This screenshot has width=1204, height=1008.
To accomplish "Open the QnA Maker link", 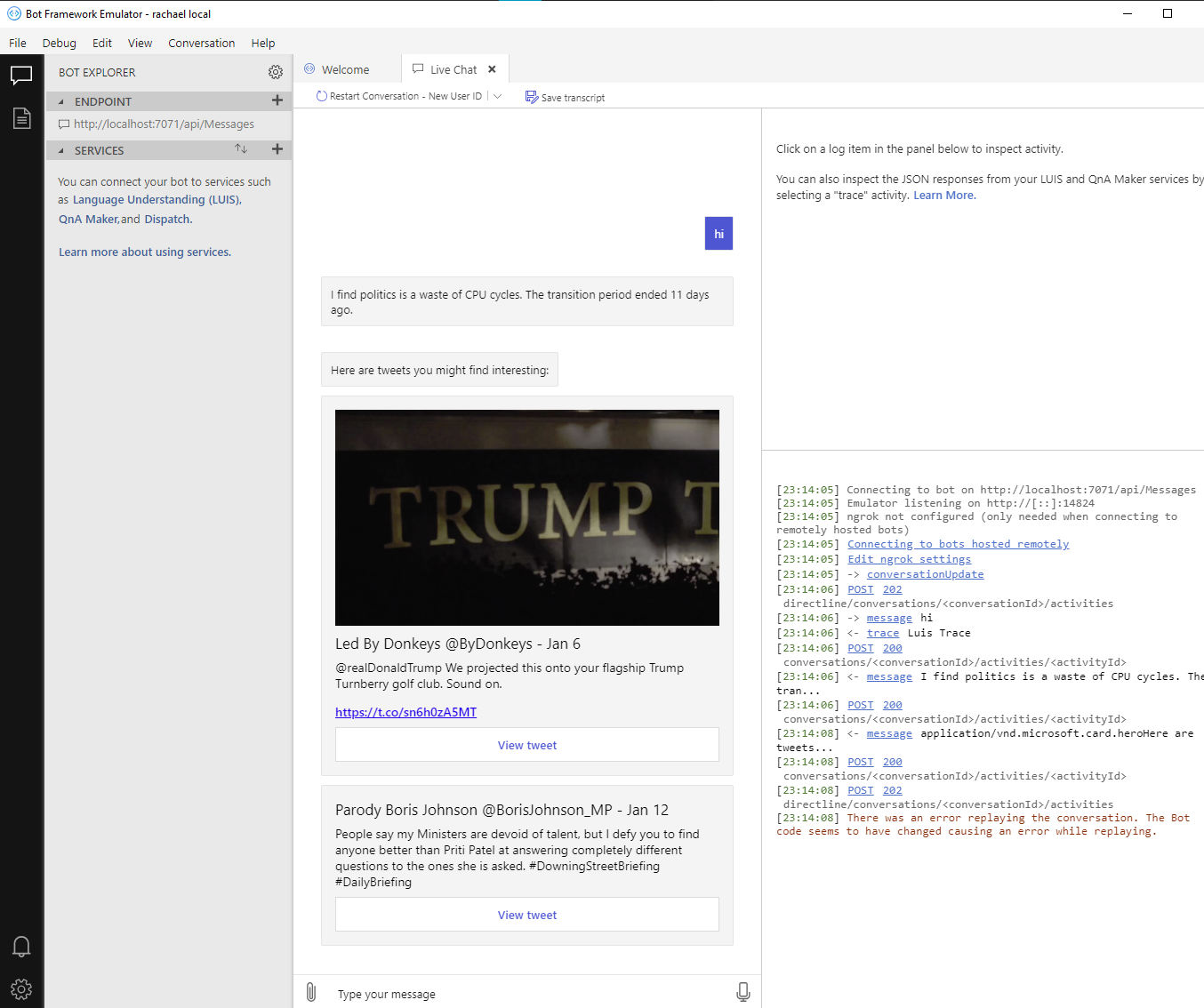I will click(88, 220).
